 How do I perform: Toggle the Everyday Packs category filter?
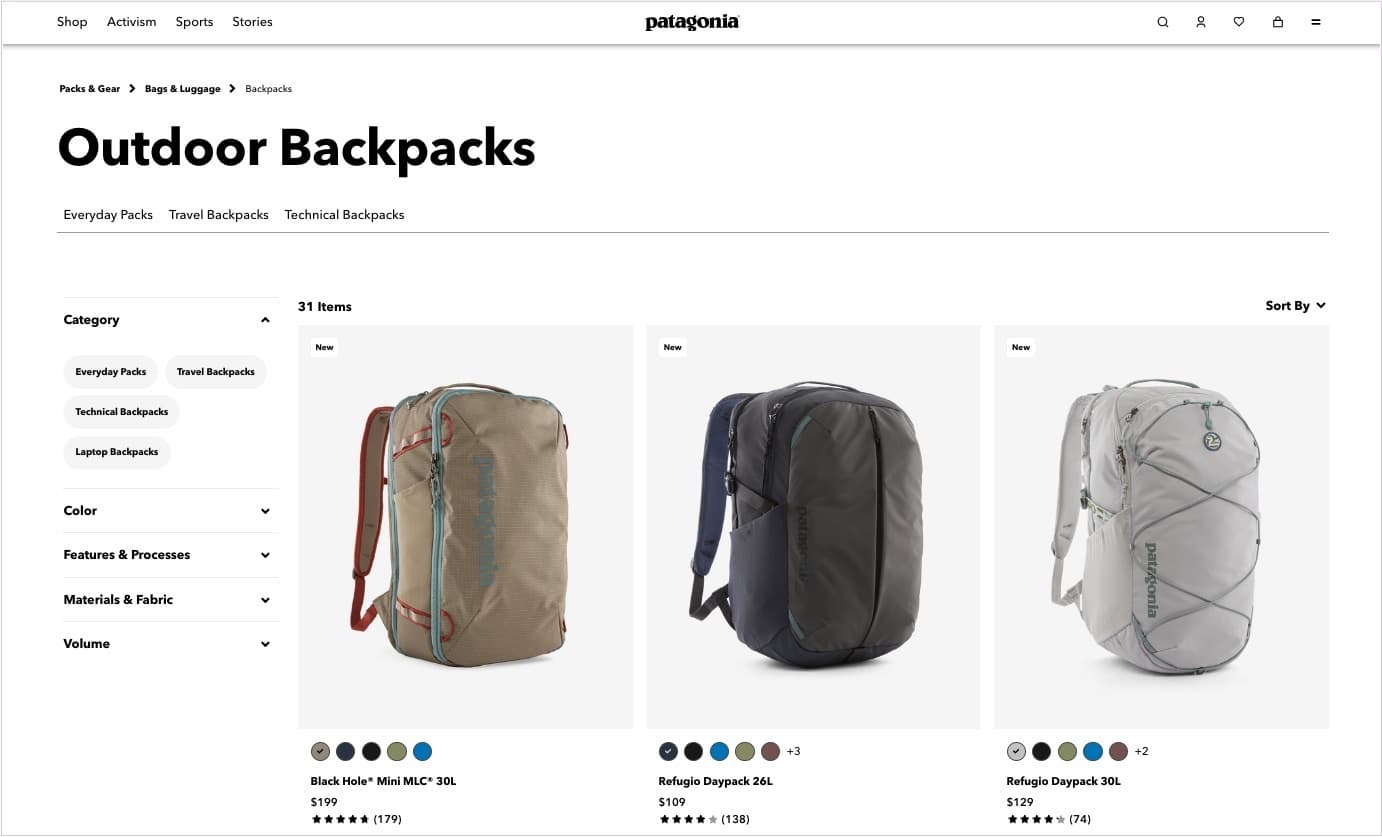click(111, 372)
